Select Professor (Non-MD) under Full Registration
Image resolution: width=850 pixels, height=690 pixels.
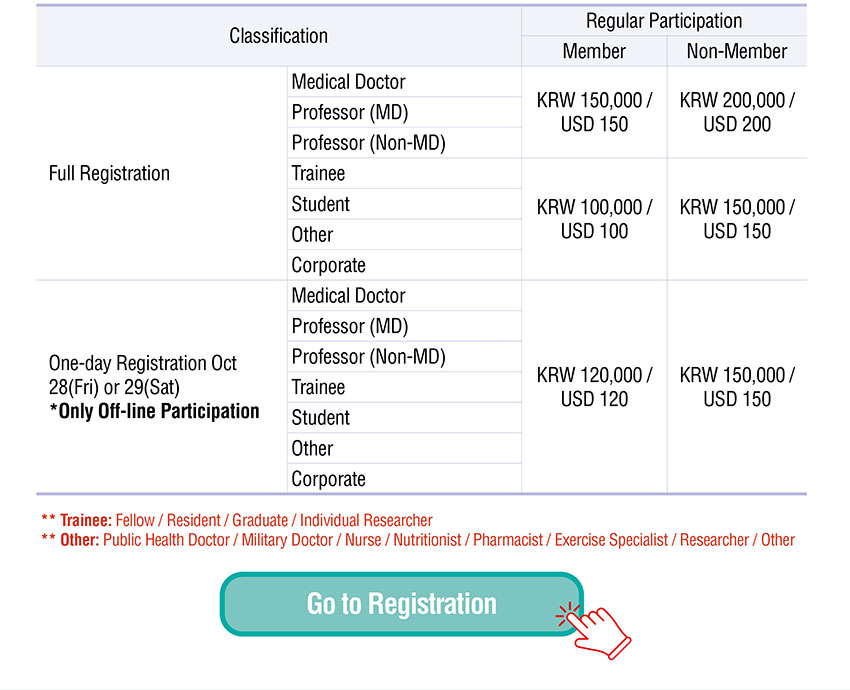click(x=369, y=143)
